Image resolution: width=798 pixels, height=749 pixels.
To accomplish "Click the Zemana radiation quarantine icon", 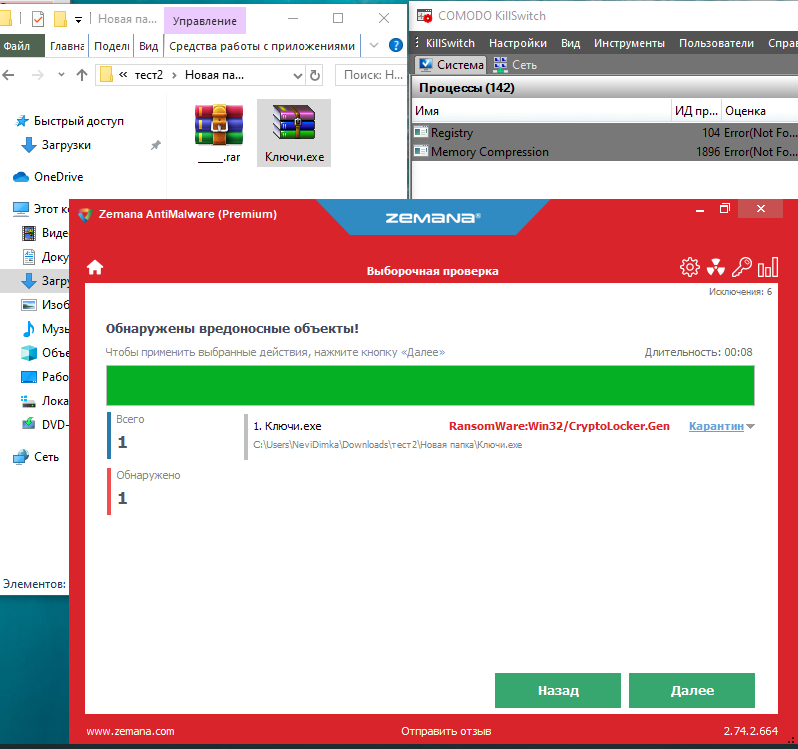I will (716, 267).
